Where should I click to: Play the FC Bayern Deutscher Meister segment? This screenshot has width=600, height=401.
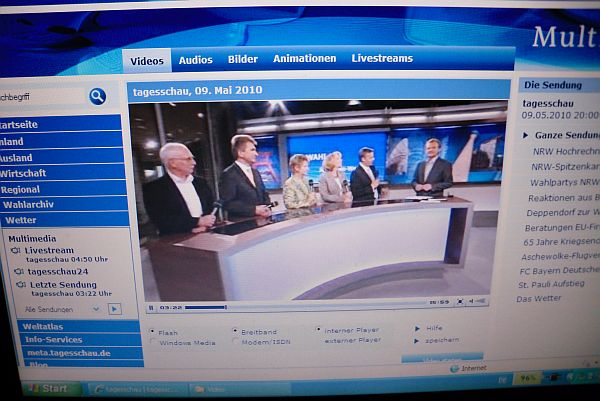(x=559, y=271)
